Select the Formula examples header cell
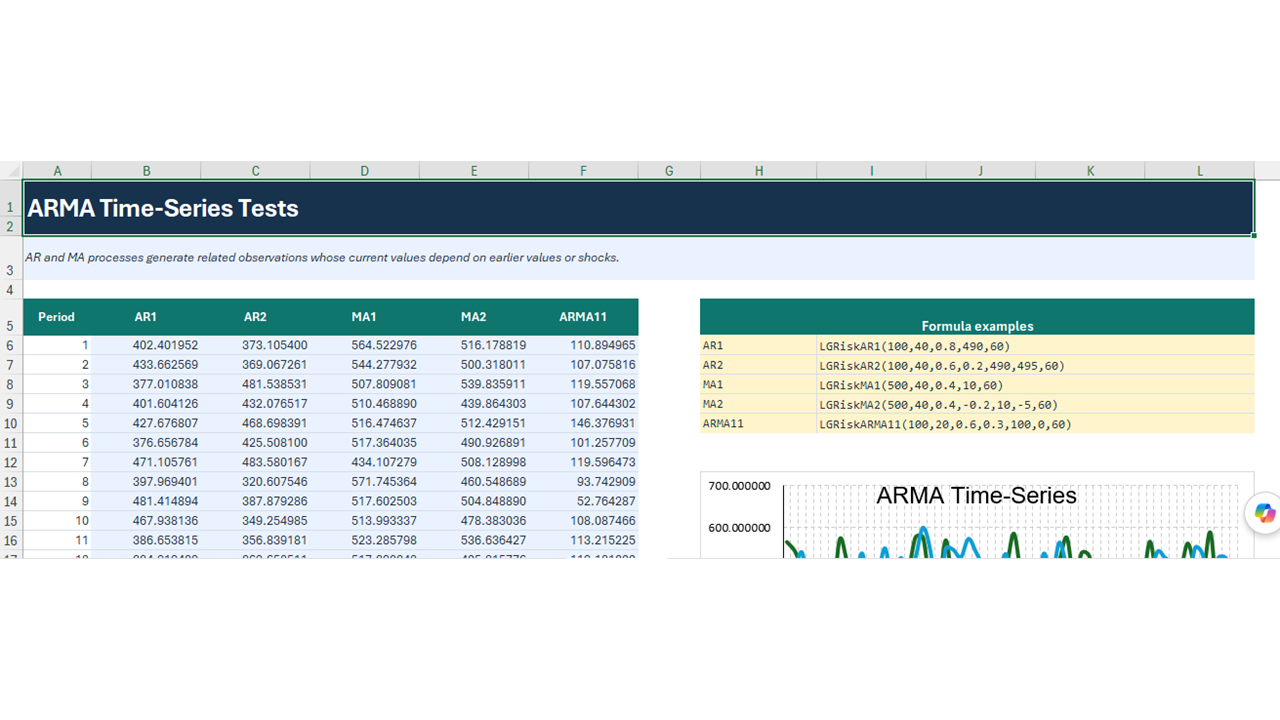Viewport: 1280px width, 720px height. [x=977, y=317]
